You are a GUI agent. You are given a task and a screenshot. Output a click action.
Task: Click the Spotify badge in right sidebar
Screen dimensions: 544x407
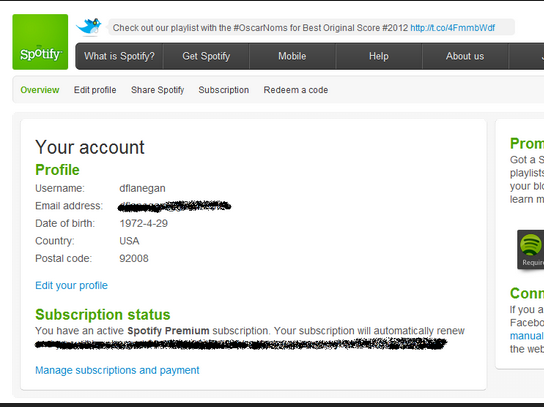531,249
